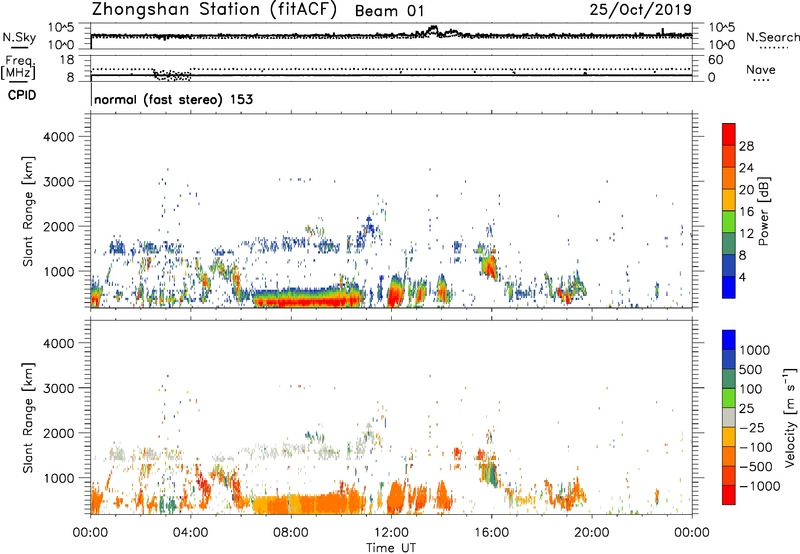This screenshot has height=554, width=800.
Task: Click the 'Velocity [m s-1]' colorbar label
Action: tap(790, 417)
